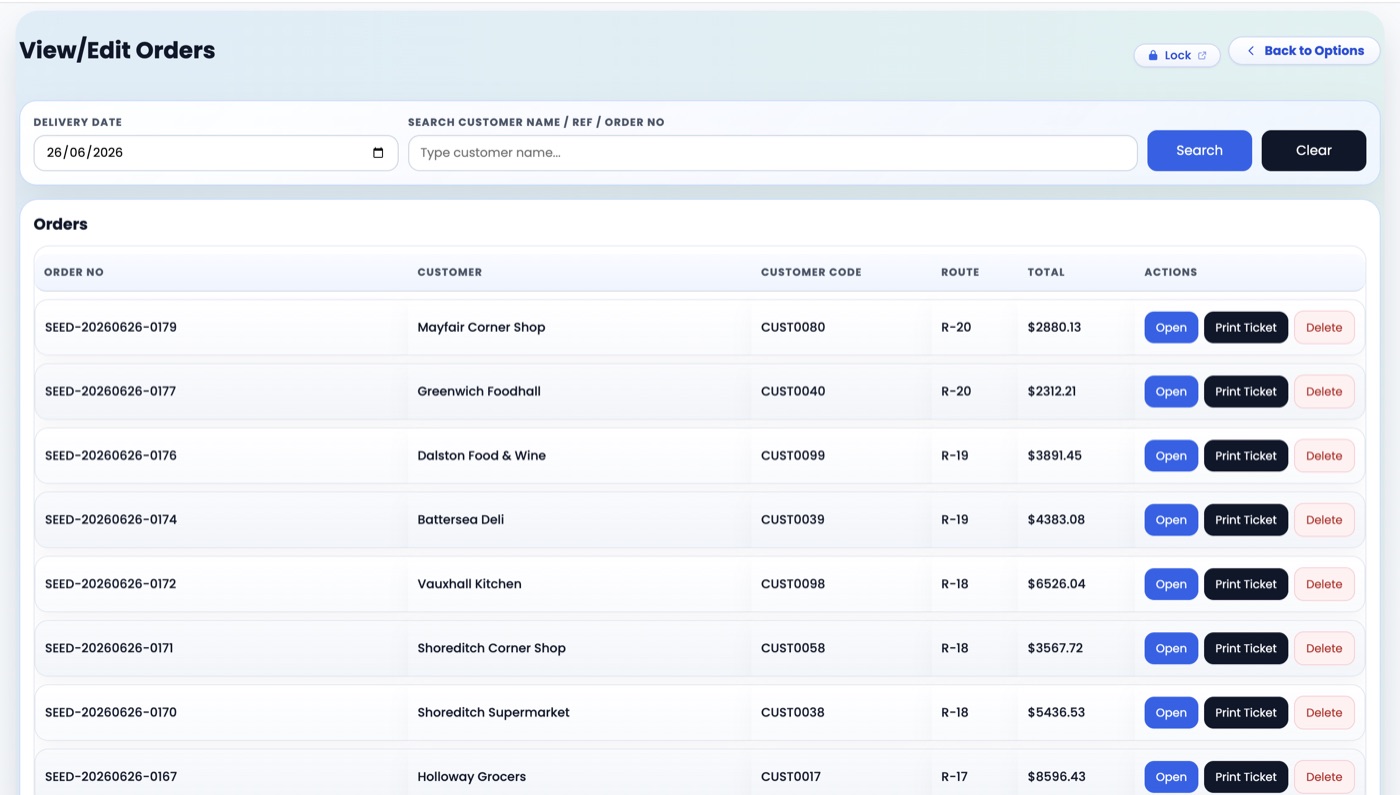Click the ROUTE column header
This screenshot has height=795, width=1400.
click(x=960, y=272)
